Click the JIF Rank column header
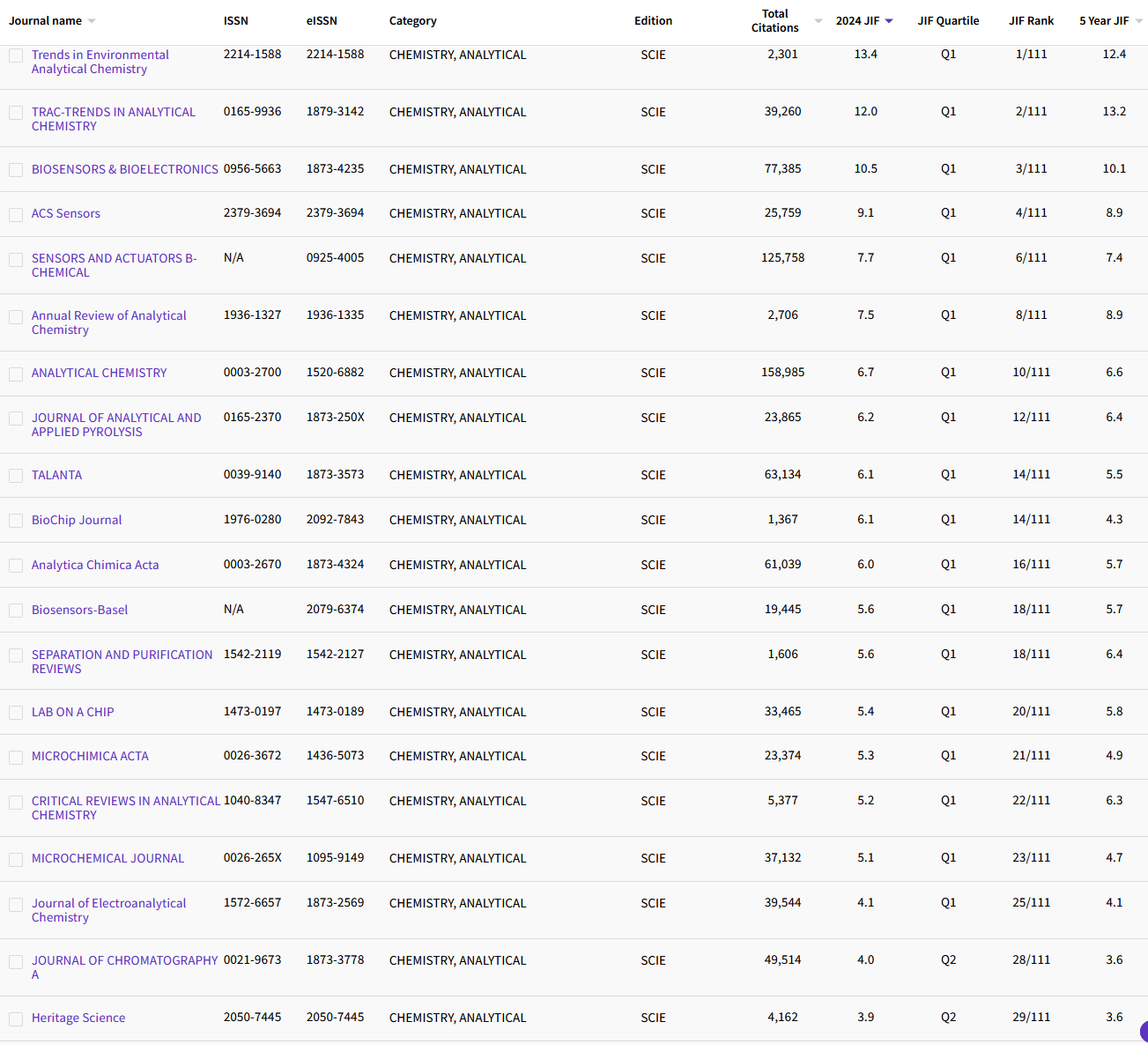Image resolution: width=1148 pixels, height=1044 pixels. [1031, 21]
